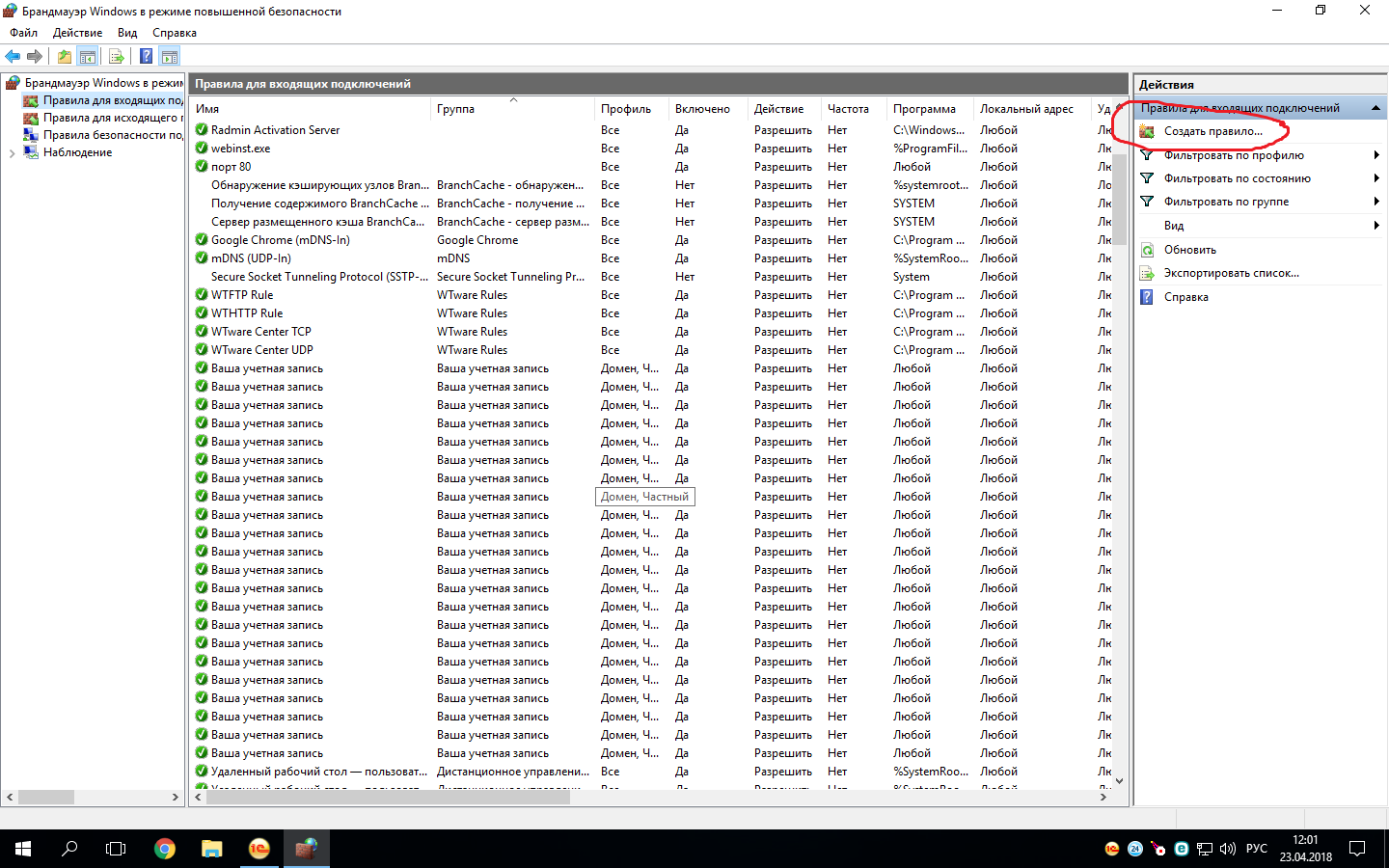The image size is (1389, 868).
Task: Toggle the Show/Hide Console Tree toolbar icon
Action: pos(87,56)
